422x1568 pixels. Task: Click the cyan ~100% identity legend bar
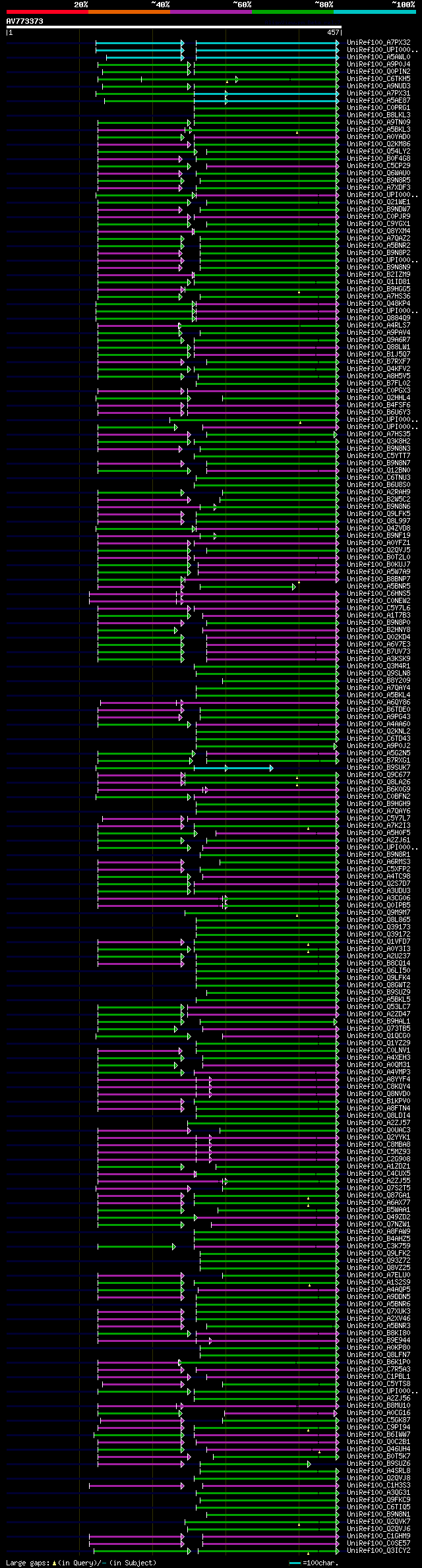coord(375,11)
